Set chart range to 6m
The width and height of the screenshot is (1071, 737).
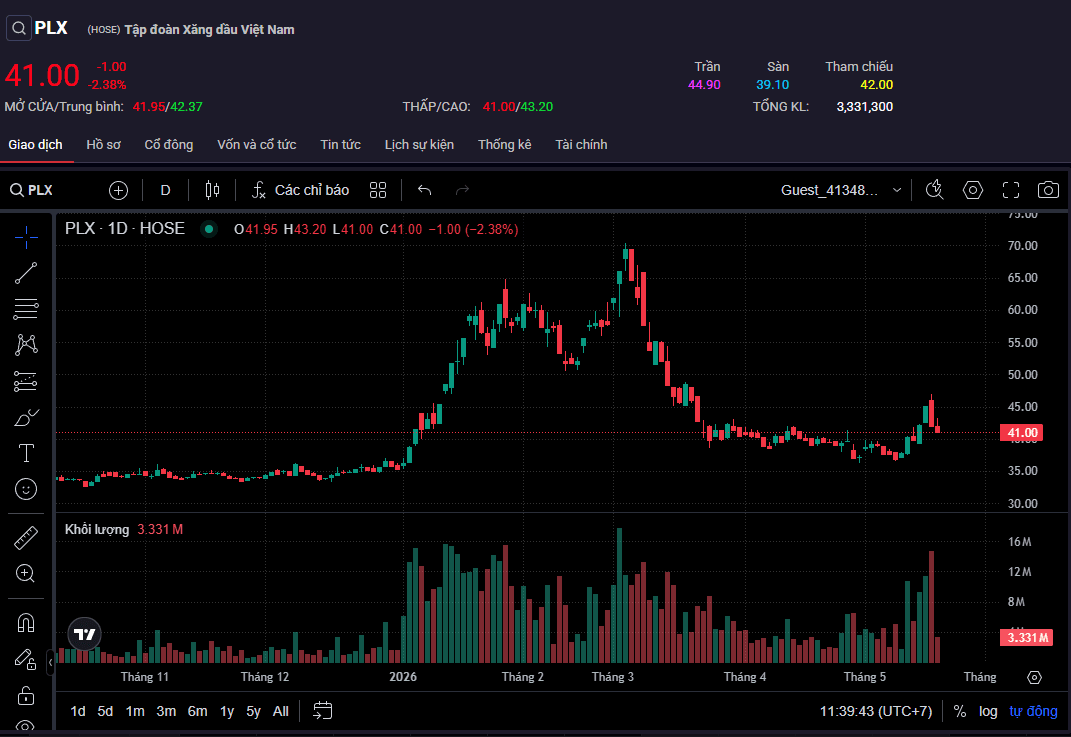(x=197, y=711)
